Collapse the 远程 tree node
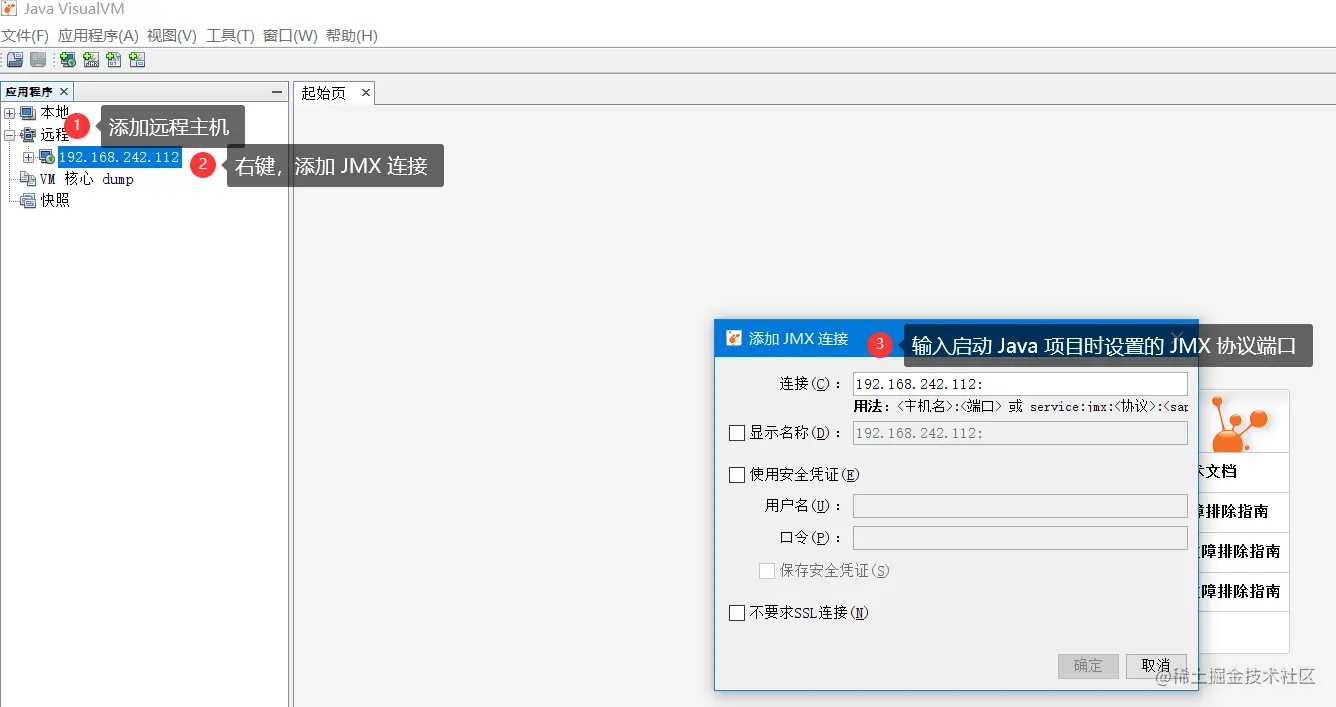 pos(10,134)
